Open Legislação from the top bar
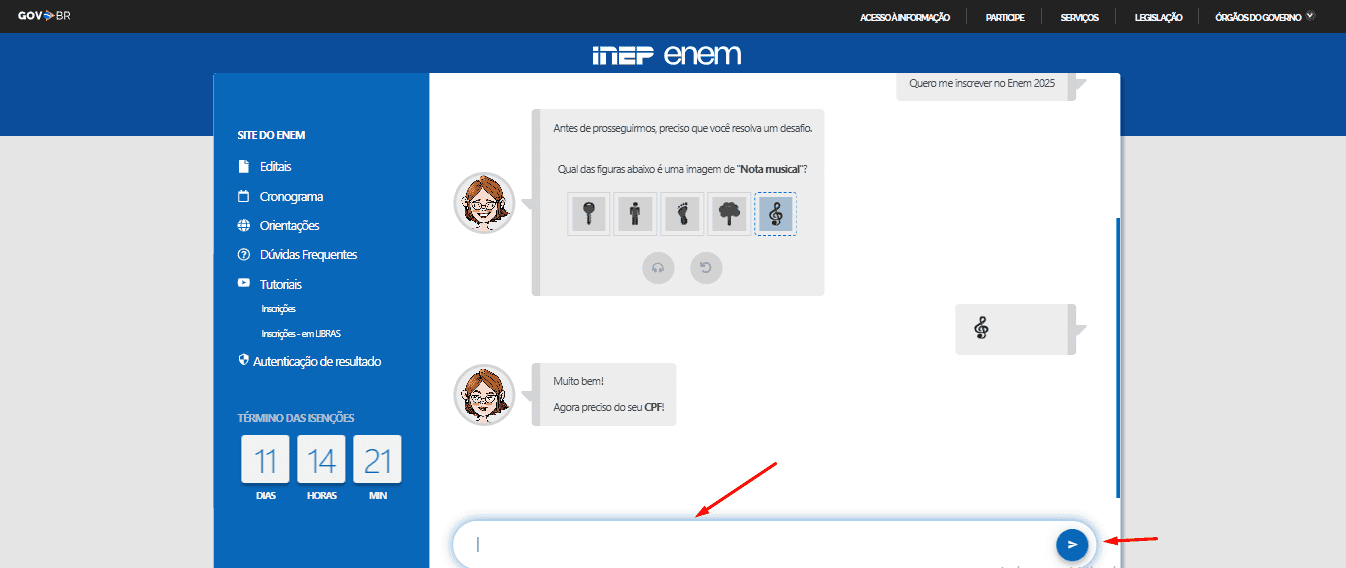 [1158, 17]
